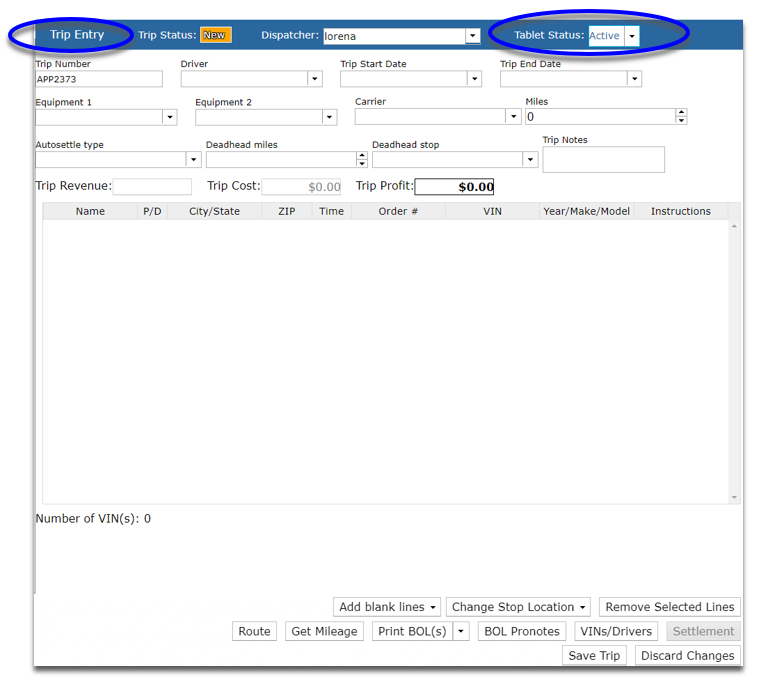Increase Miles with up stepper arrow

[x=681, y=113]
